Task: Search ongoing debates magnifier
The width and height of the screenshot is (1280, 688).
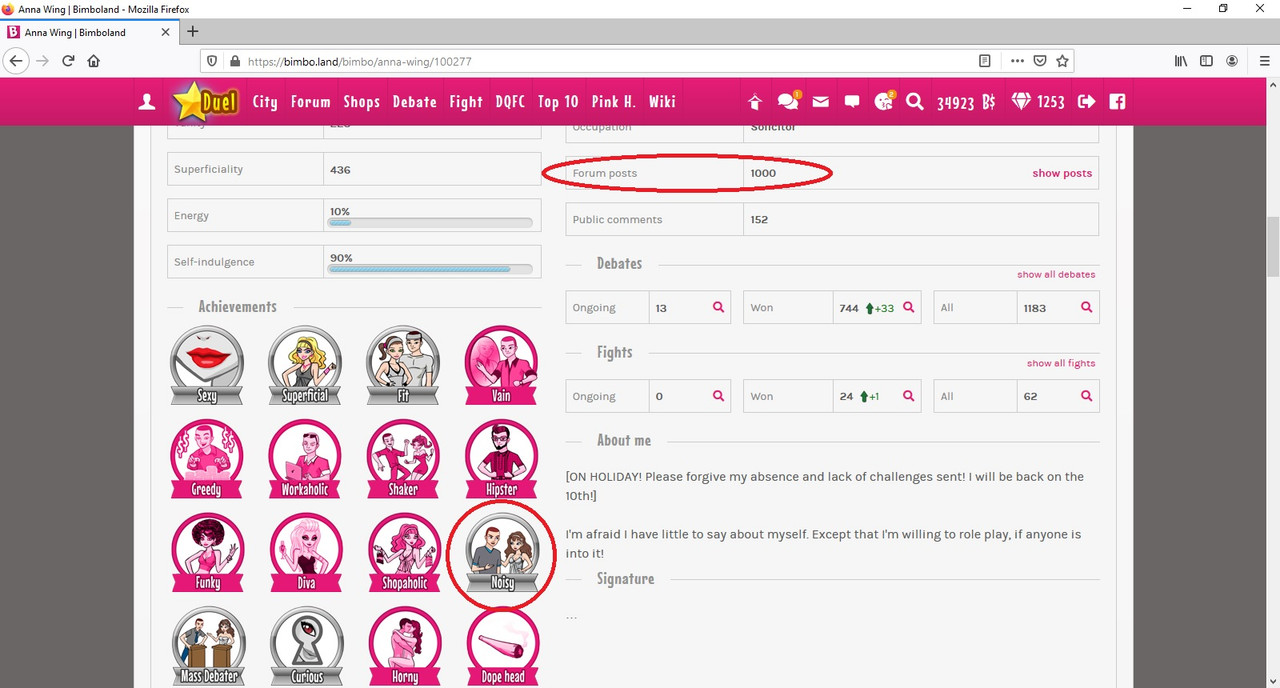Action: tap(718, 308)
